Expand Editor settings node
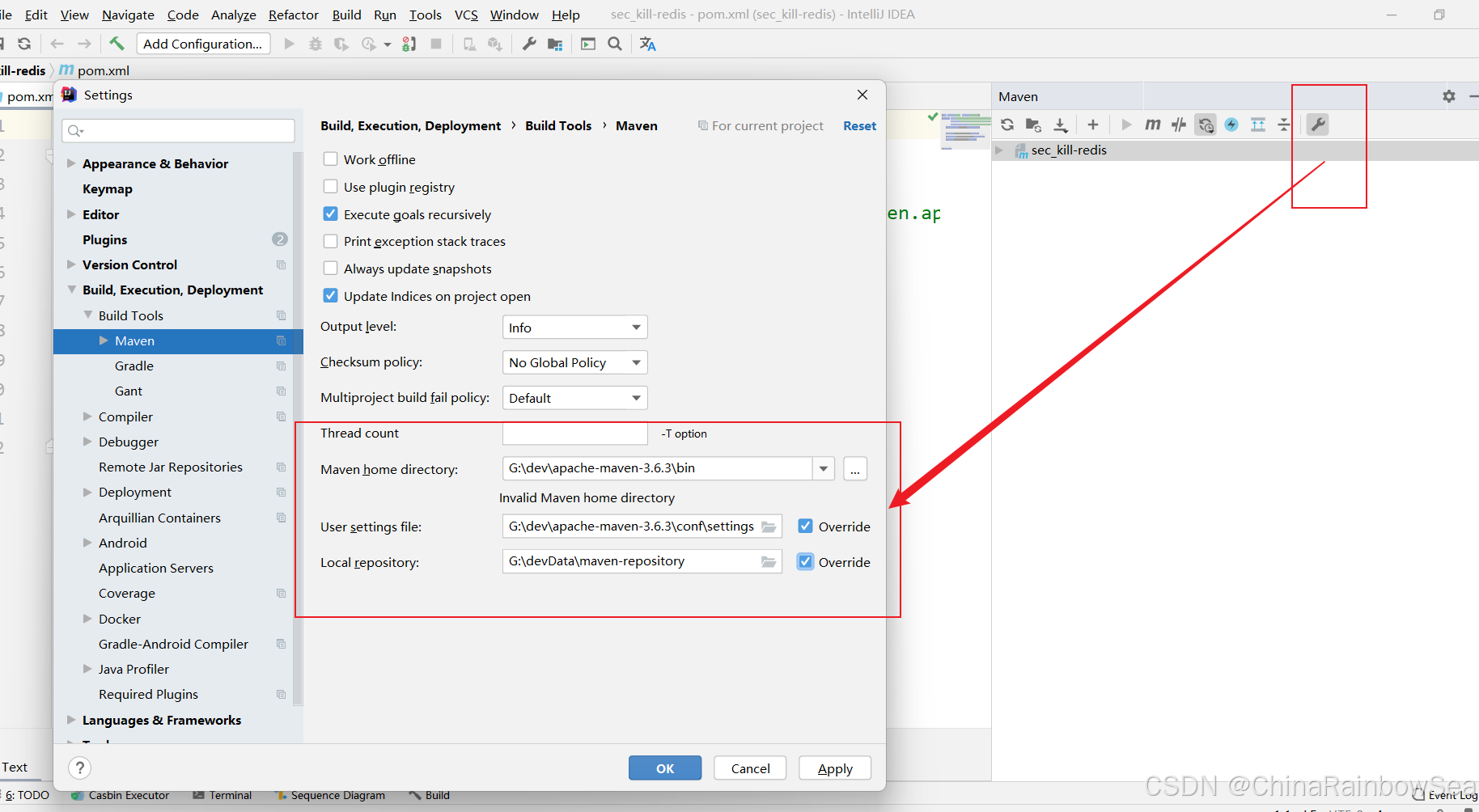The height and width of the screenshot is (812, 1479). pyautogui.click(x=71, y=214)
